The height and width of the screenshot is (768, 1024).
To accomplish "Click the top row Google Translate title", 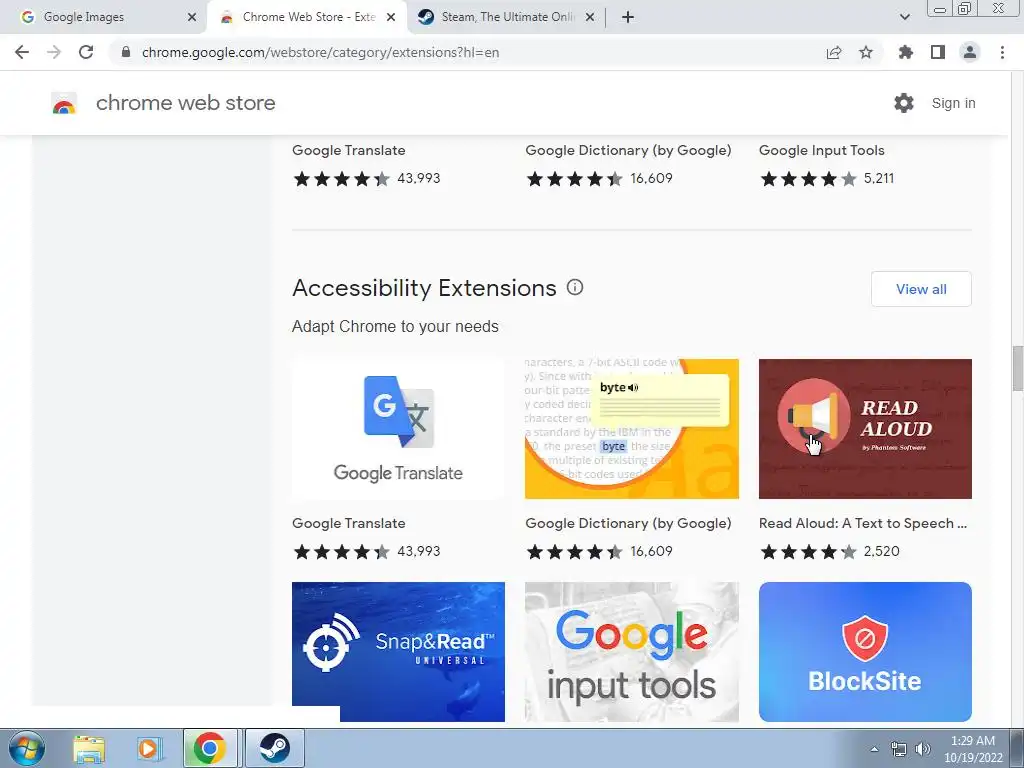I will click(349, 150).
